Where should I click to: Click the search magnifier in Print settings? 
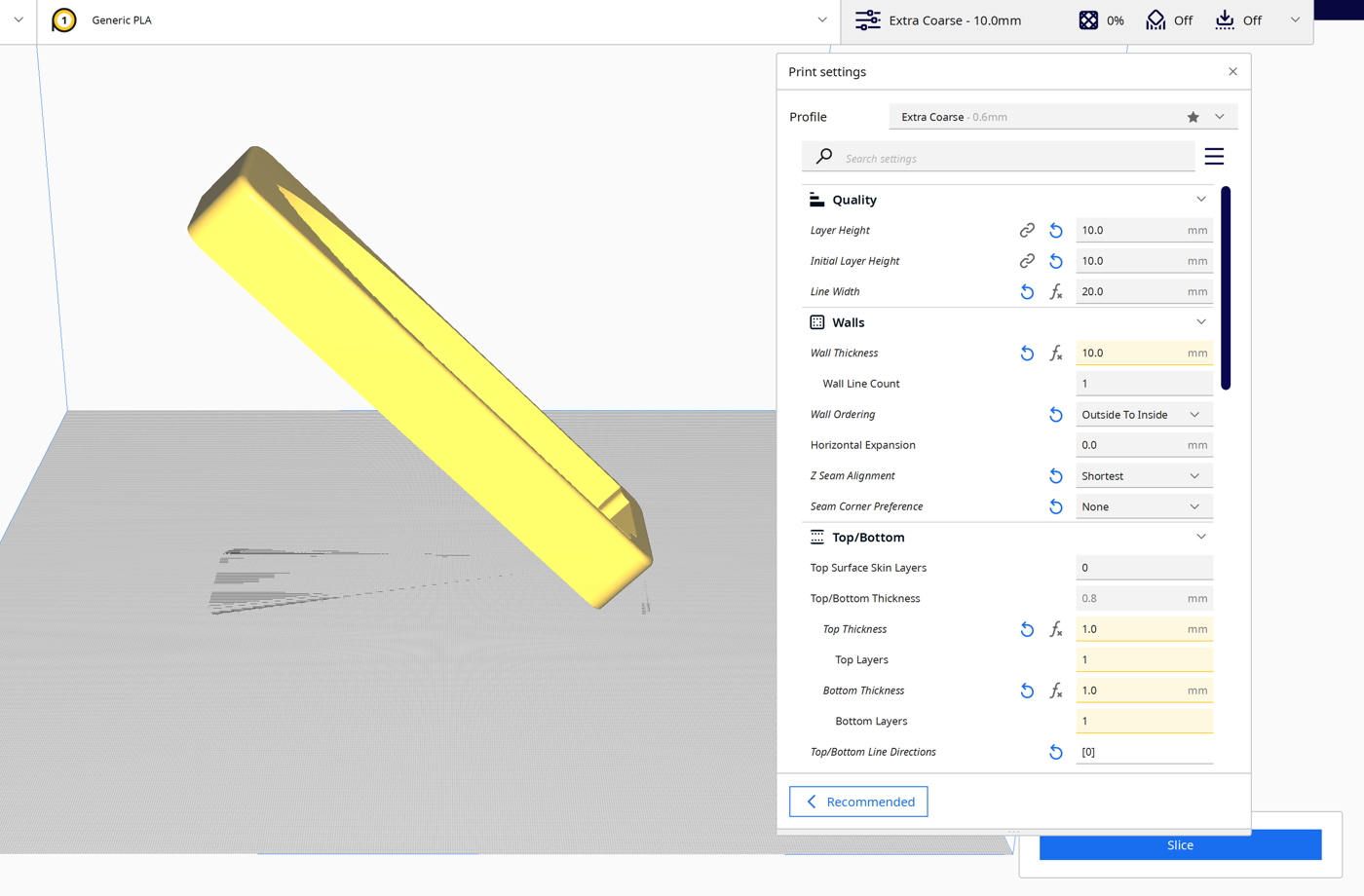coord(821,157)
